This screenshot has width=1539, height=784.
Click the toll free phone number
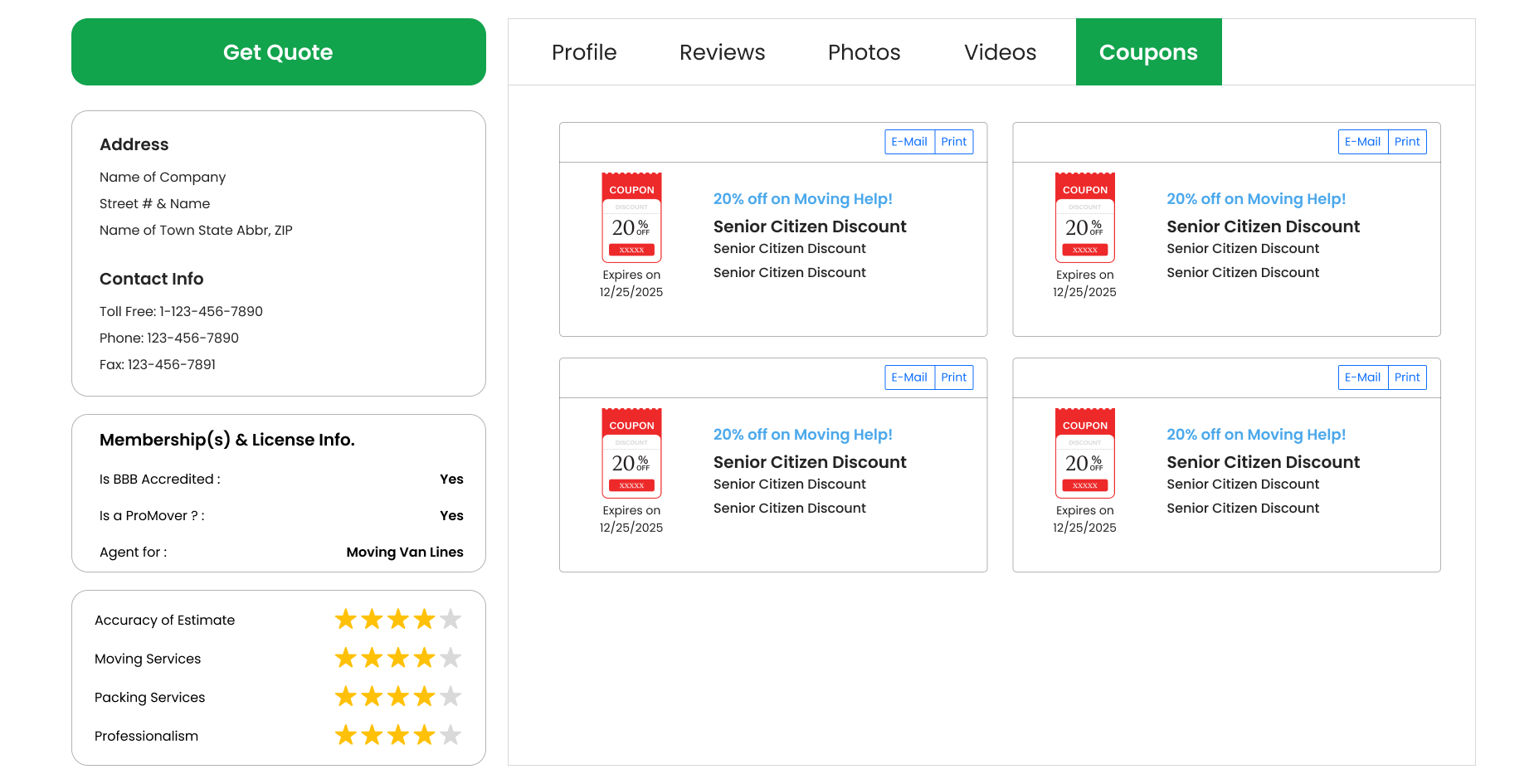click(x=181, y=311)
